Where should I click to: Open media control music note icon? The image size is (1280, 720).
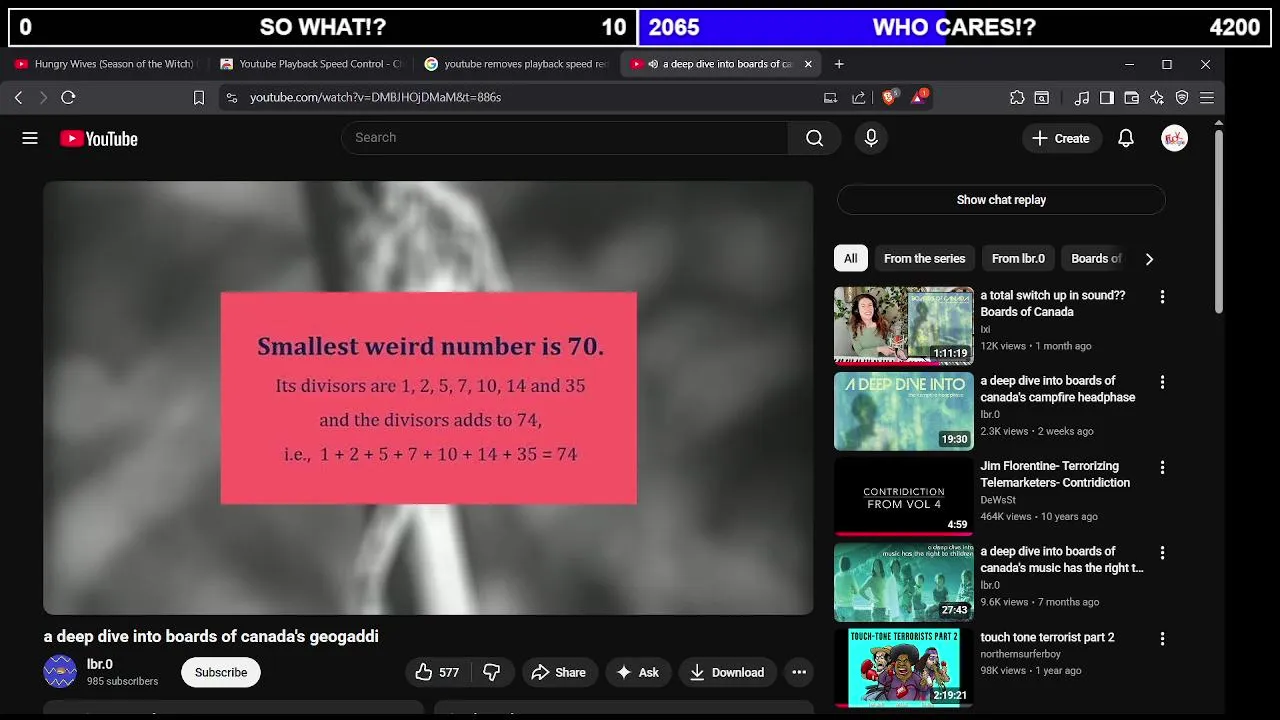point(1081,97)
